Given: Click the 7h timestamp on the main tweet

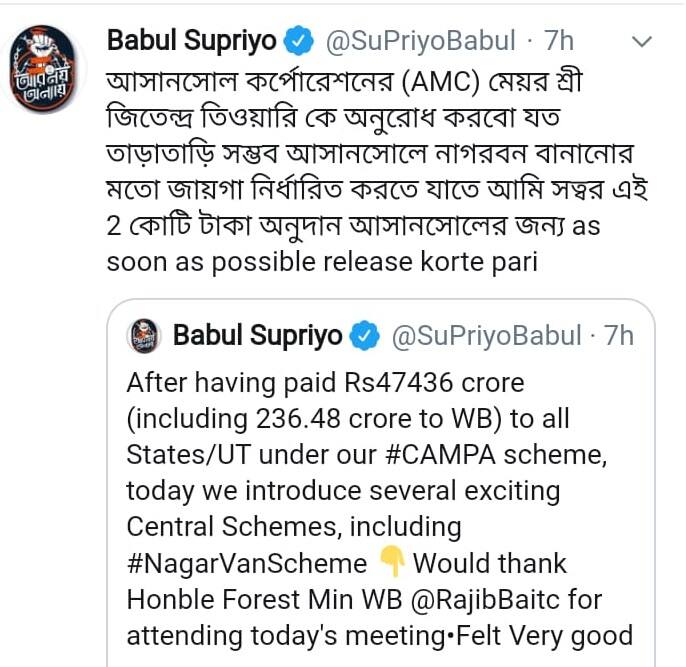Looking at the screenshot, I should tap(559, 42).
